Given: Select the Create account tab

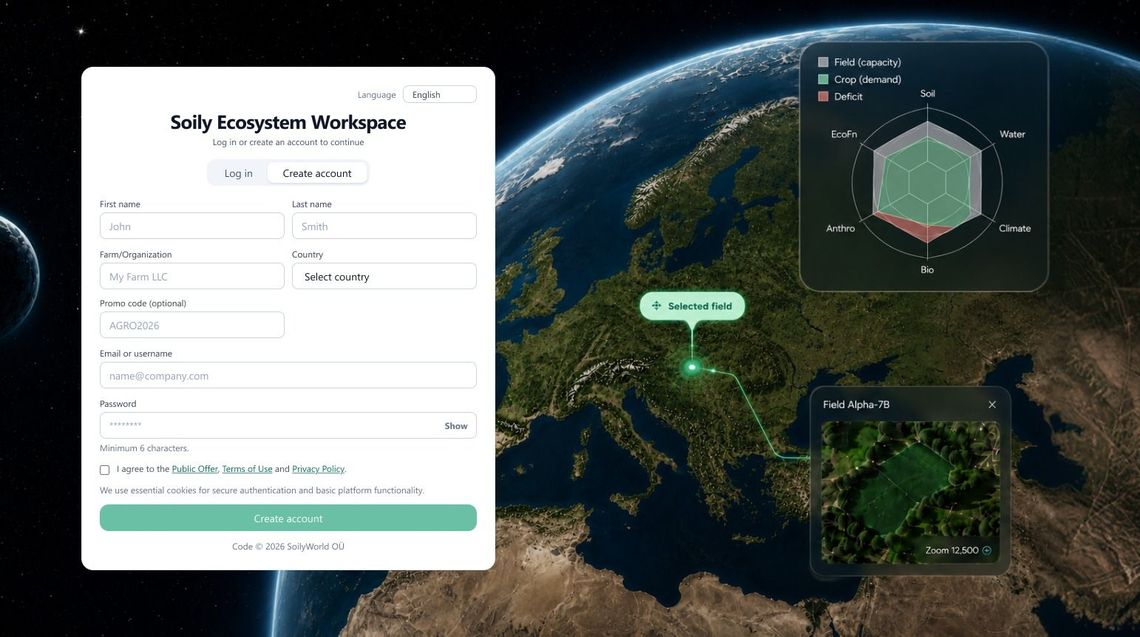Looking at the screenshot, I should (x=317, y=173).
